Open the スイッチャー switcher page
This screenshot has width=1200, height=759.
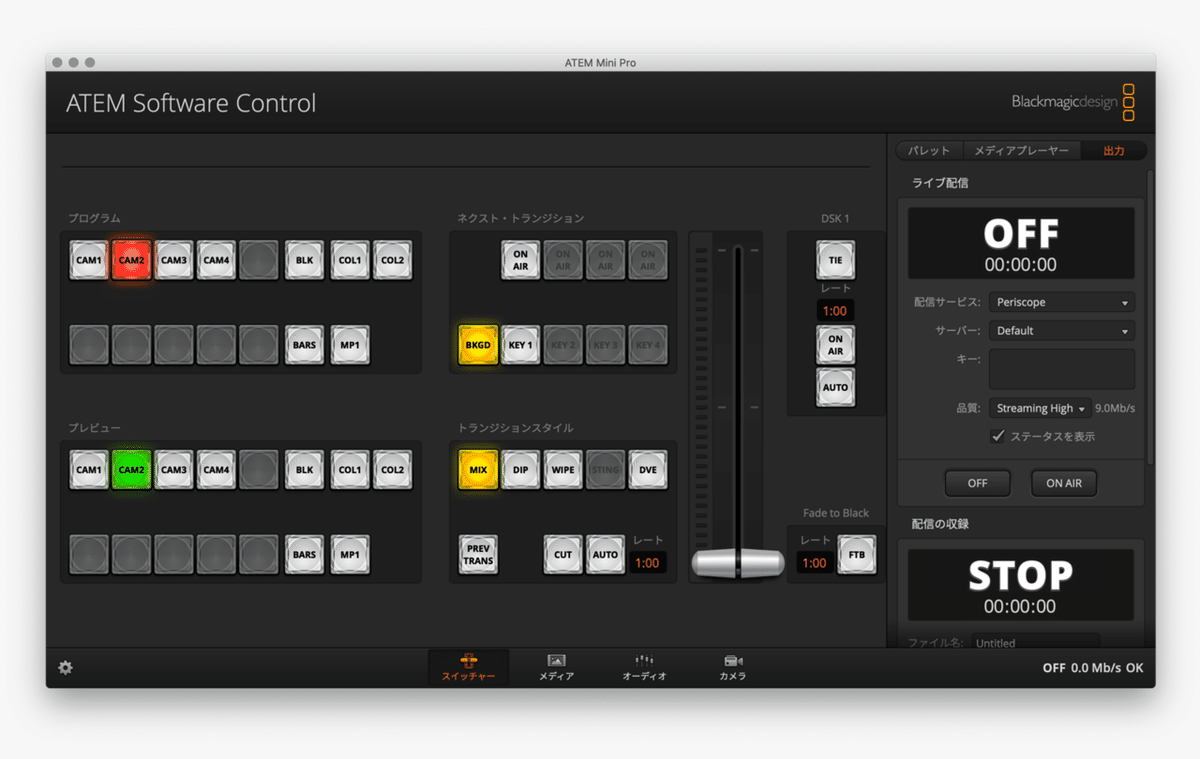point(468,667)
